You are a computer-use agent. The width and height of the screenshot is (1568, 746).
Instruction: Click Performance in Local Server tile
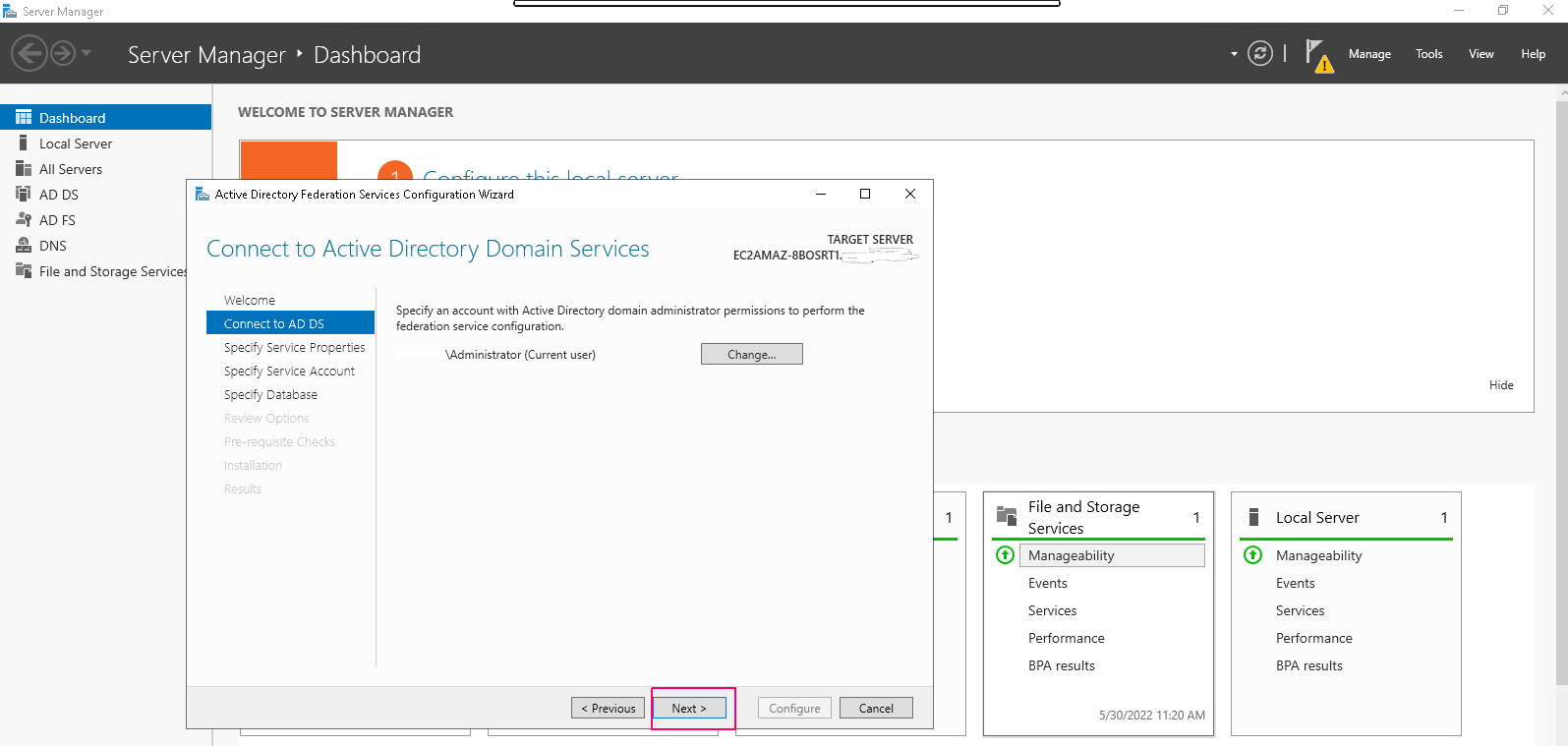1314,638
